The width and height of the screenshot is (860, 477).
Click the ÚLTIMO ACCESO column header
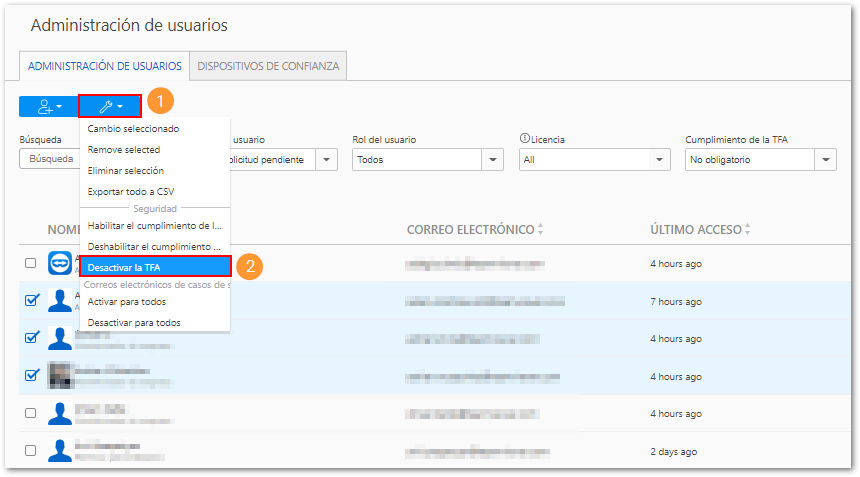(695, 229)
